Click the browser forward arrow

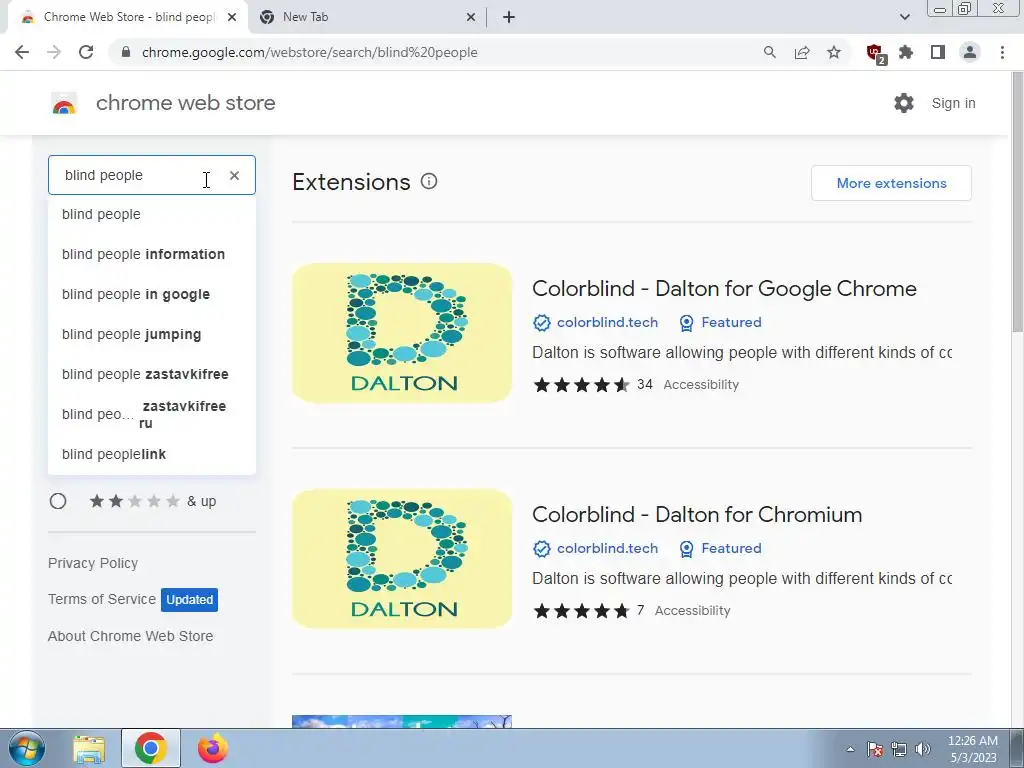pyautogui.click(x=54, y=52)
